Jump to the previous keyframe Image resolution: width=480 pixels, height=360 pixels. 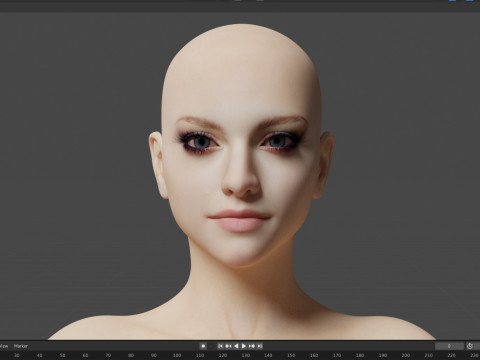tap(228, 346)
